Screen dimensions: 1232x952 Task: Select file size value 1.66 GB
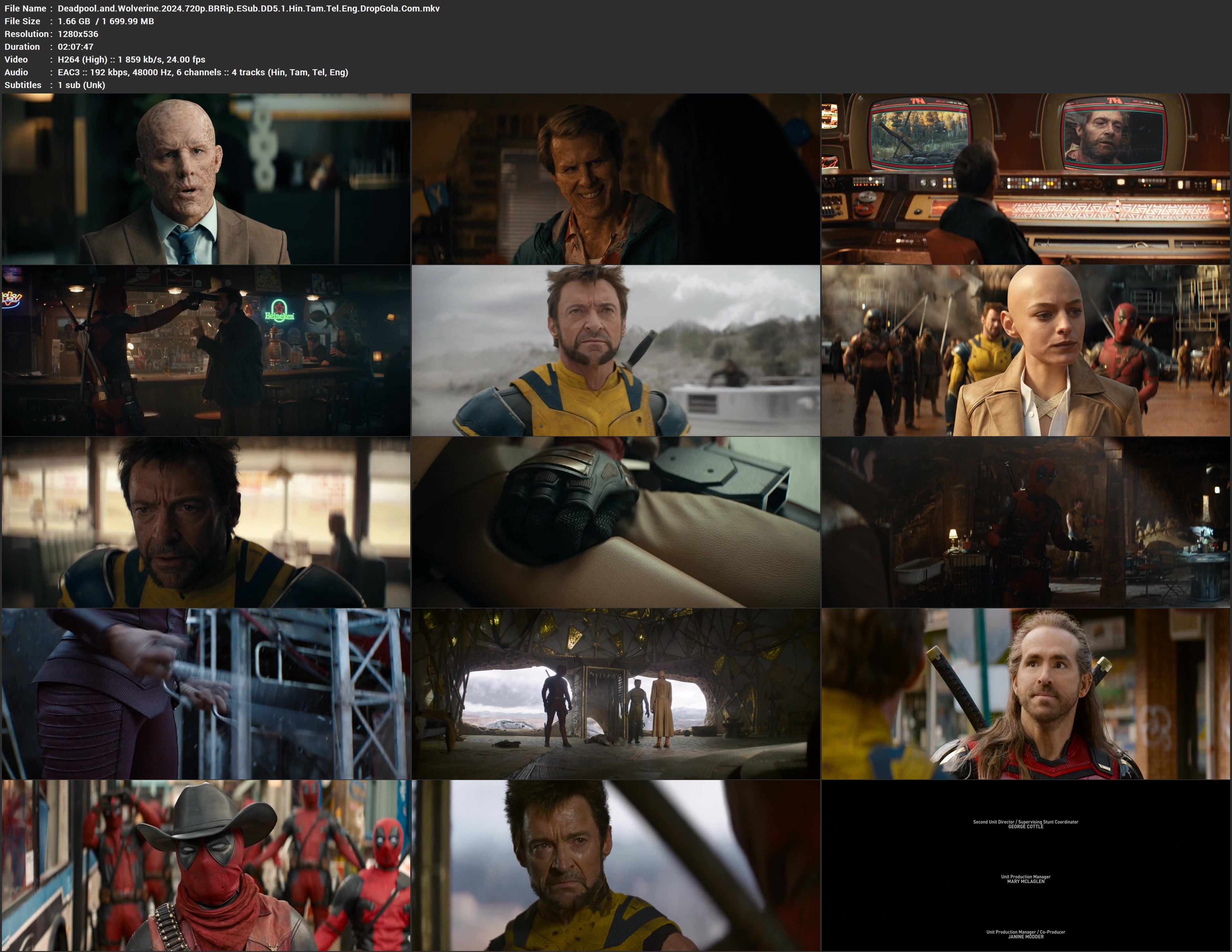[x=74, y=21]
